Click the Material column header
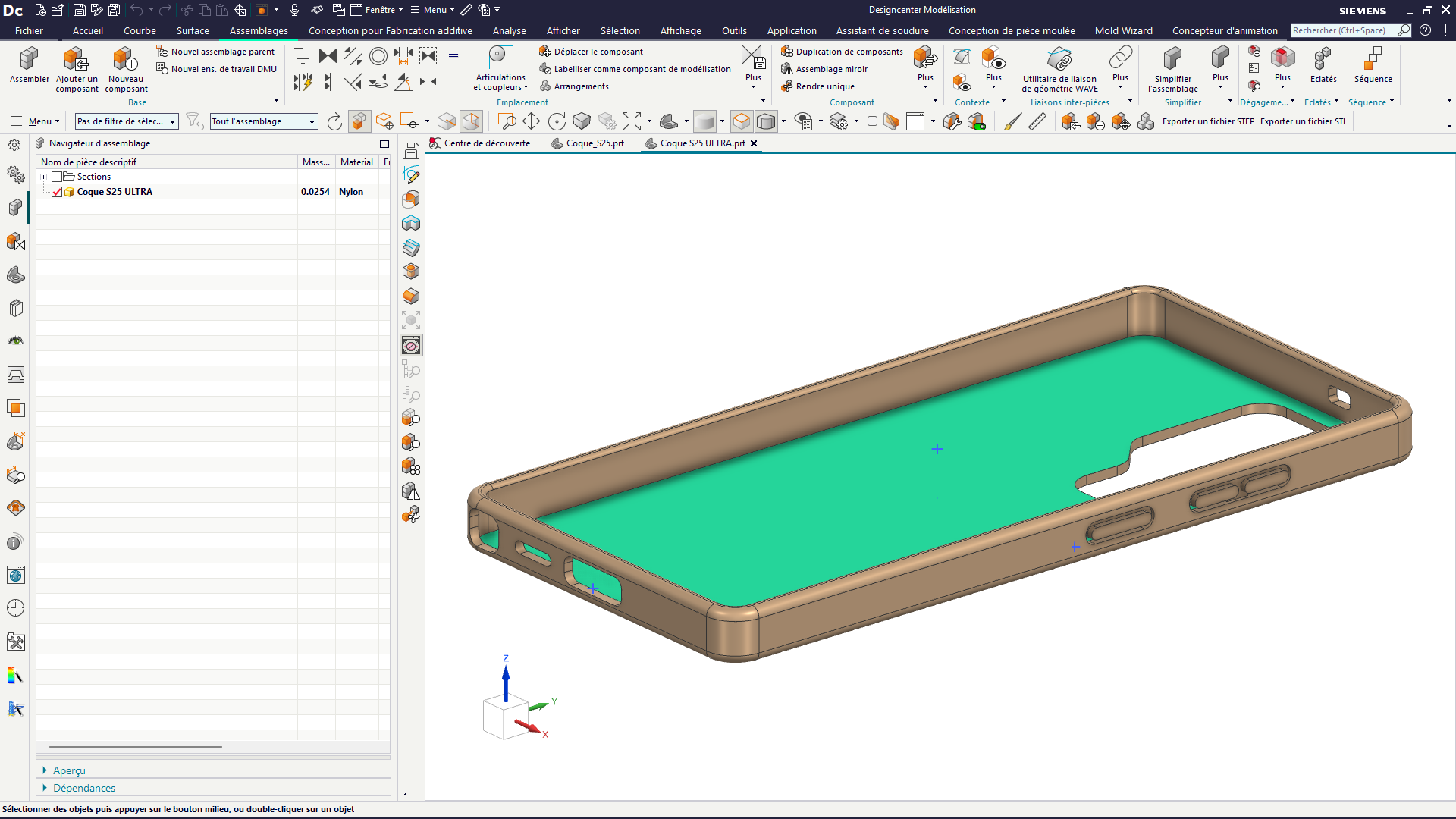Viewport: 1456px width, 819px height. coord(356,162)
